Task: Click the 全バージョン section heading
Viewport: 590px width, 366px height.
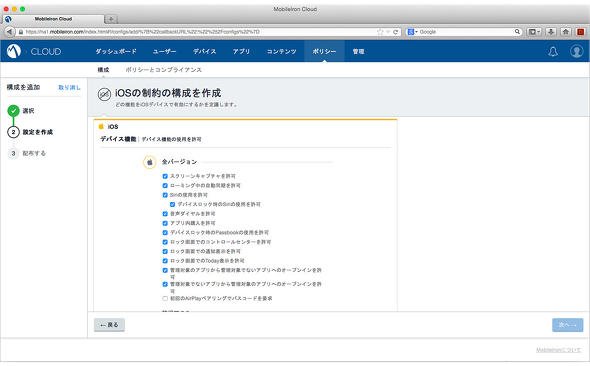Action: 179,162
